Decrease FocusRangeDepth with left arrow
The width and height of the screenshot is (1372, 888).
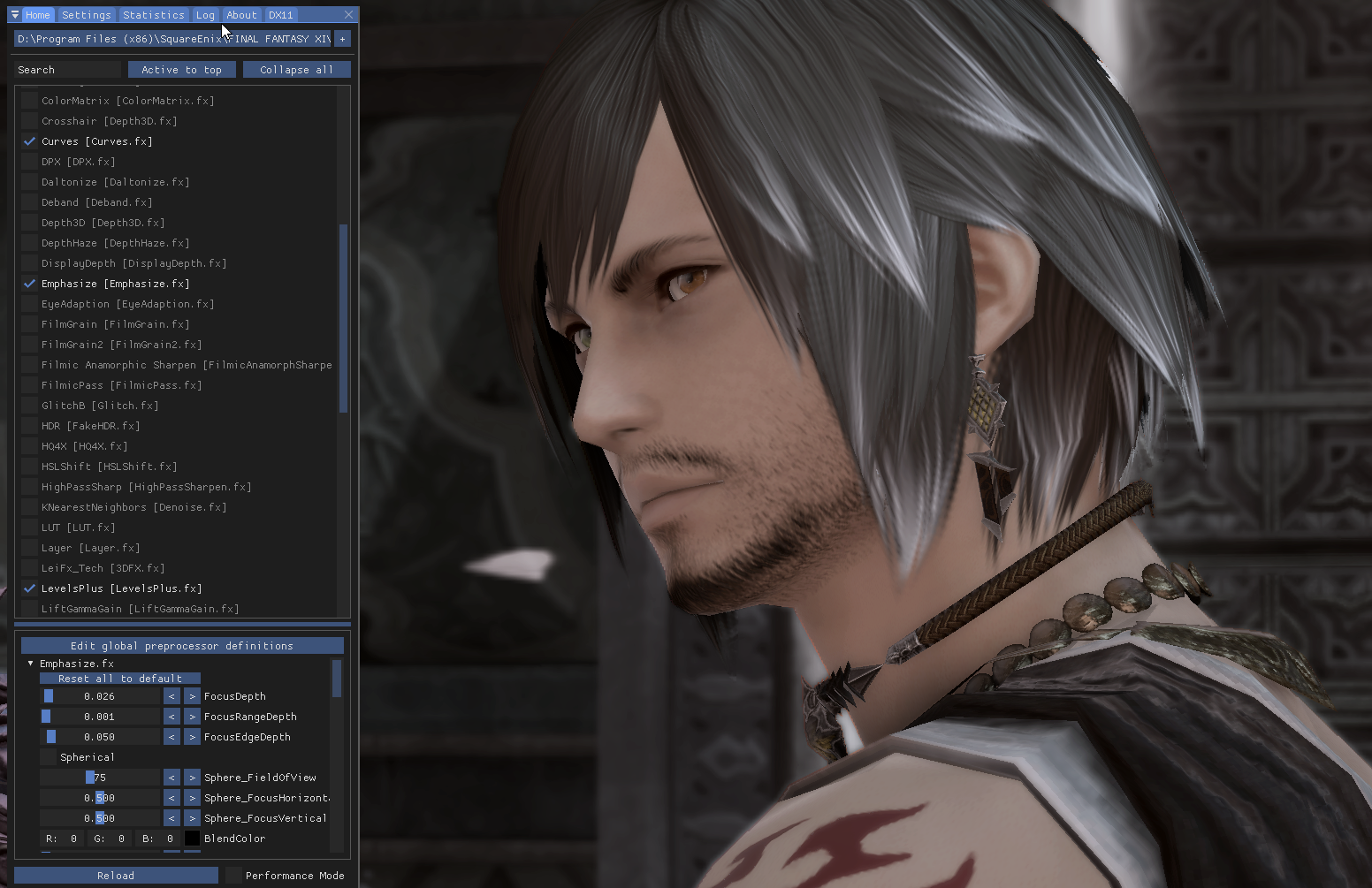[171, 717]
